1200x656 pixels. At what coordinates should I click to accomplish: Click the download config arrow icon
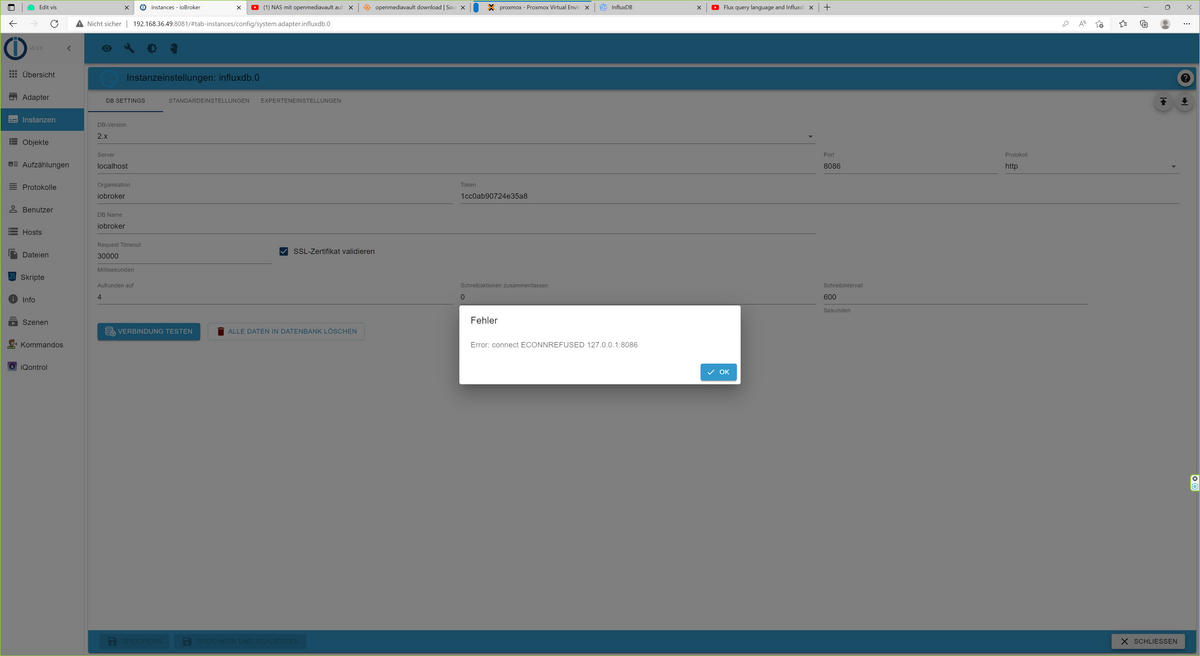1185,101
